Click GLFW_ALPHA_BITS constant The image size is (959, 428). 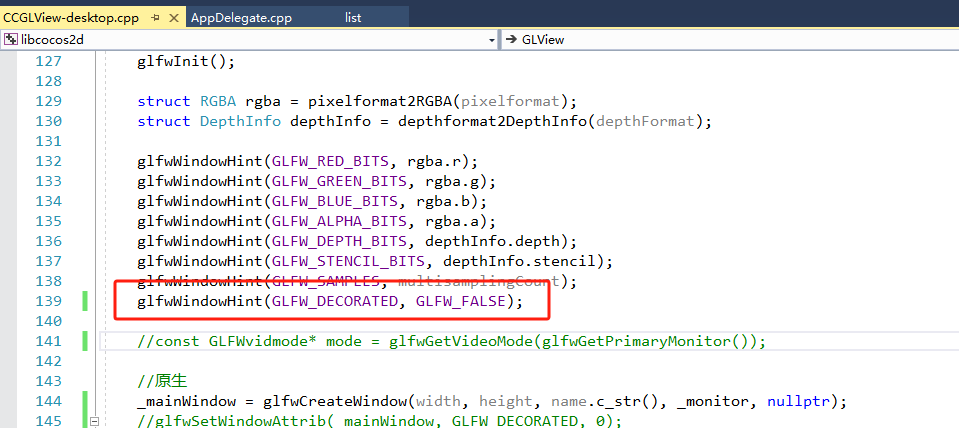(x=339, y=221)
